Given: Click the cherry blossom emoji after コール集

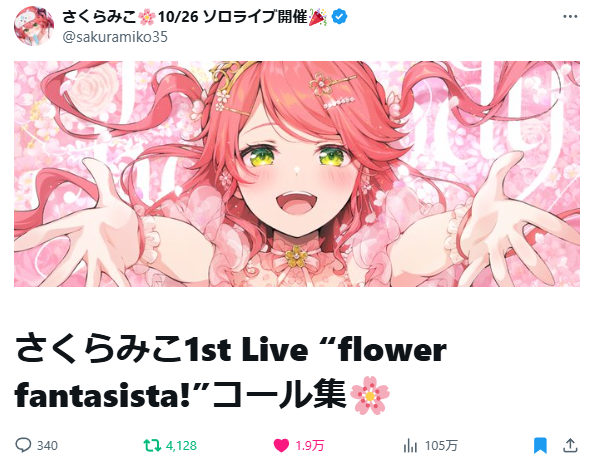Looking at the screenshot, I should coord(370,395).
